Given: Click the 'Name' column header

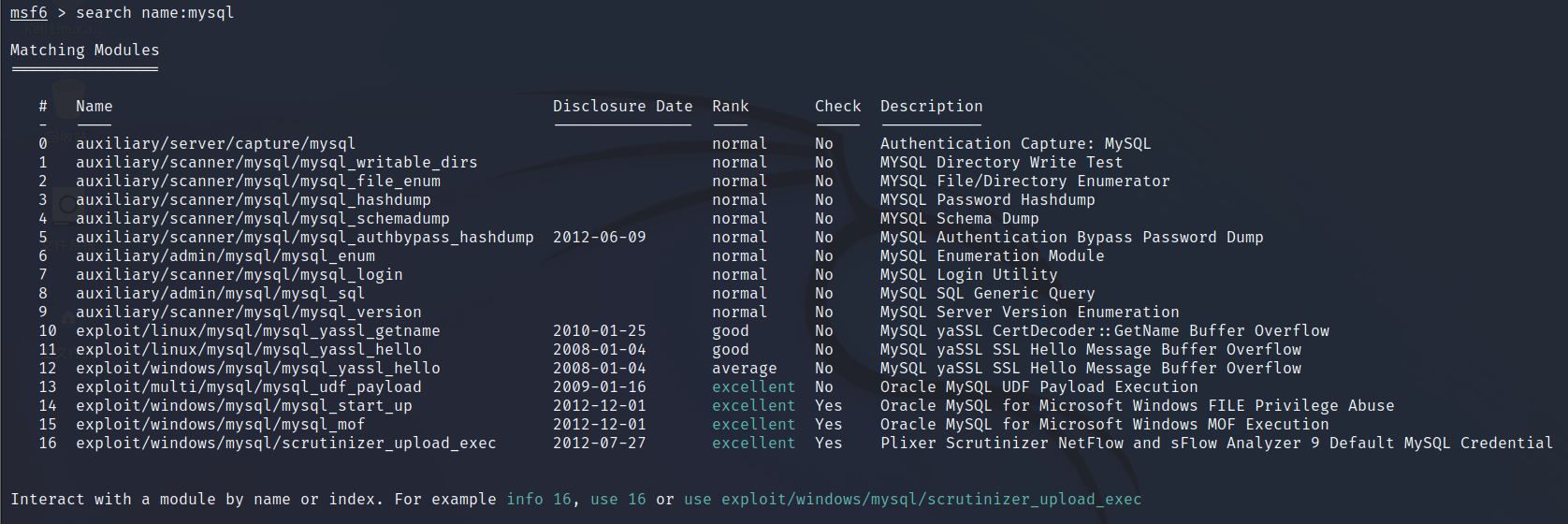Looking at the screenshot, I should click(x=94, y=107).
